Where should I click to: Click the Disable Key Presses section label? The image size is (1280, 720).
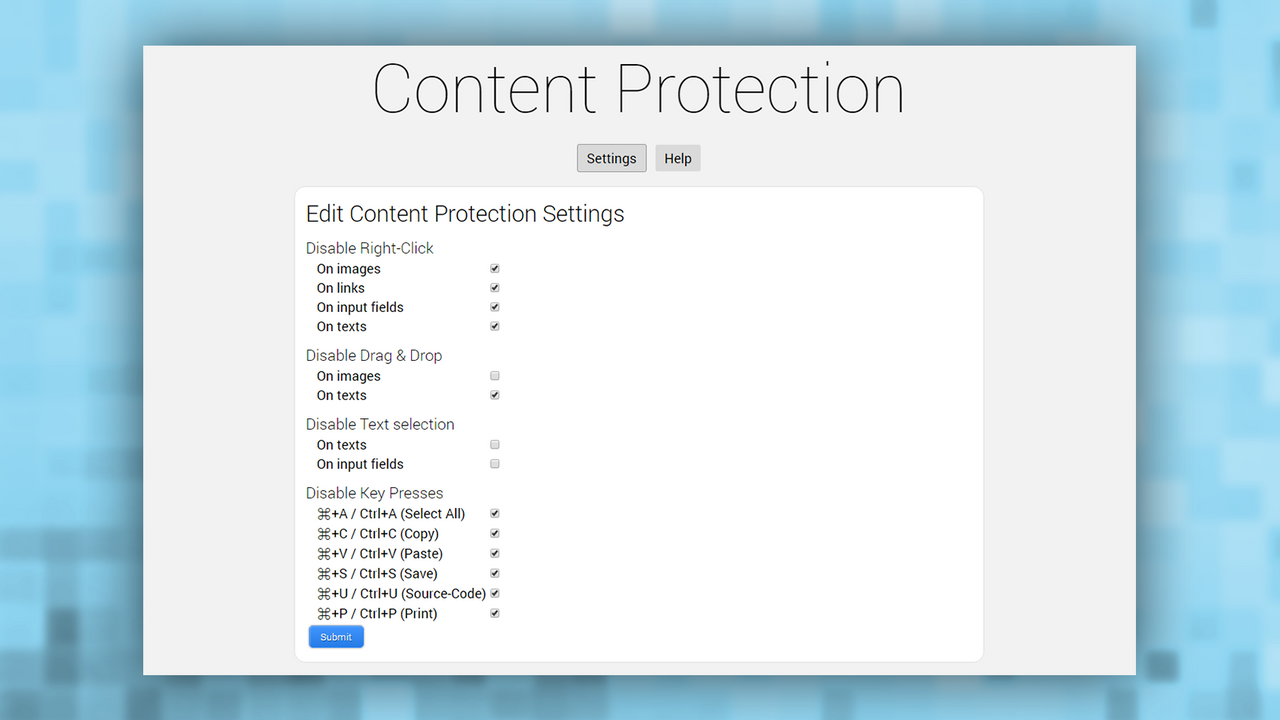click(374, 492)
